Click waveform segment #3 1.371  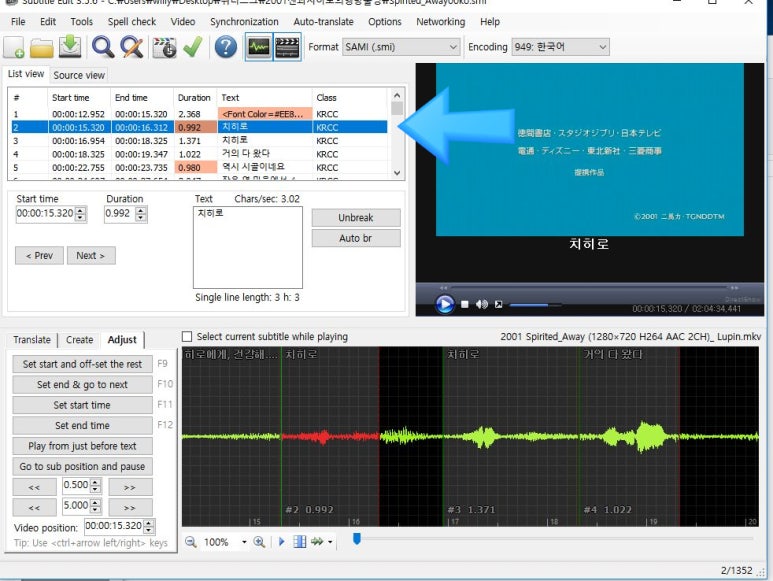[x=512, y=436]
